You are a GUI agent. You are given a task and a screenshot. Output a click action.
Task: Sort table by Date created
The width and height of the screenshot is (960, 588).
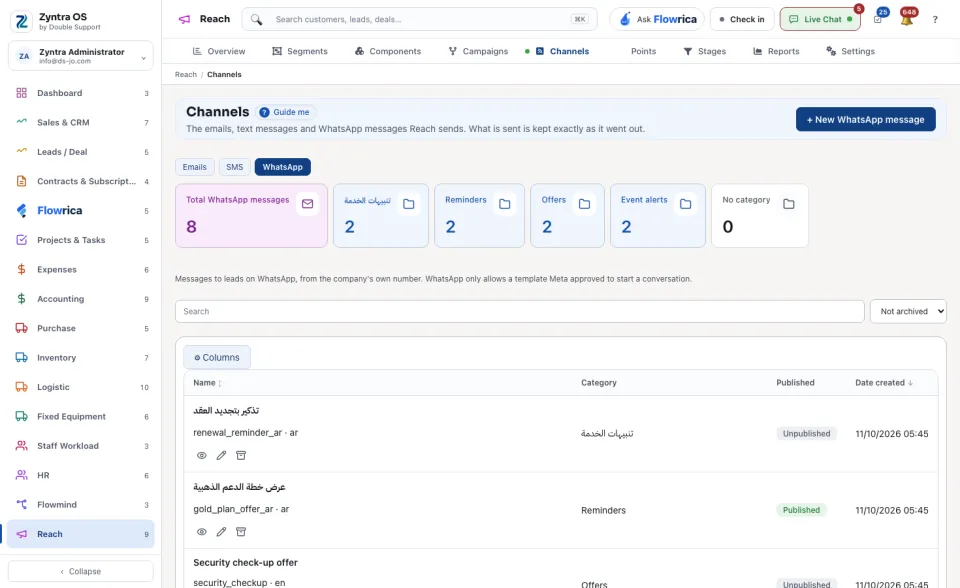click(x=883, y=383)
